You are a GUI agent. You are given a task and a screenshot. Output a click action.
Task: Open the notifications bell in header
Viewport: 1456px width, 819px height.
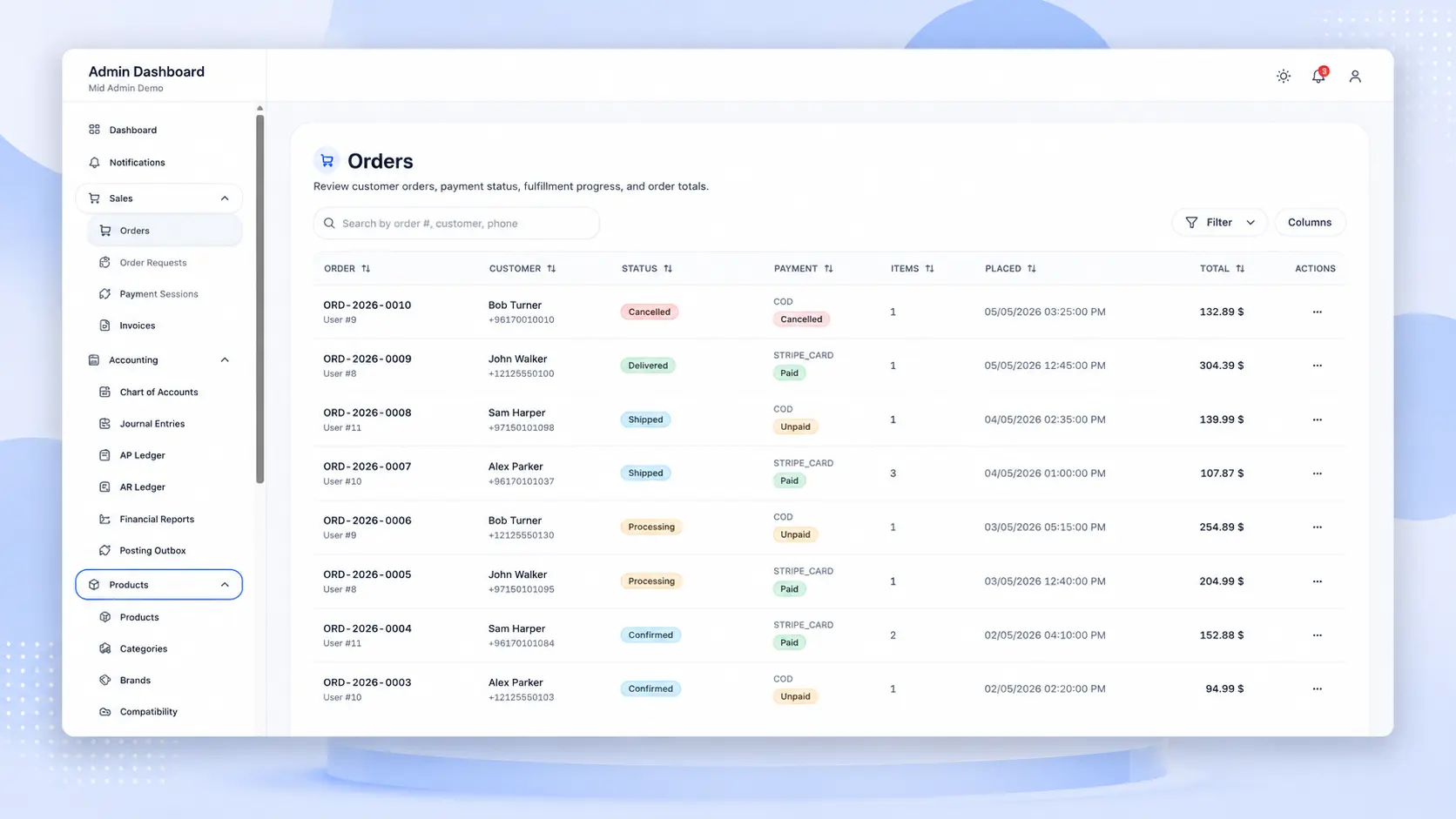point(1318,77)
